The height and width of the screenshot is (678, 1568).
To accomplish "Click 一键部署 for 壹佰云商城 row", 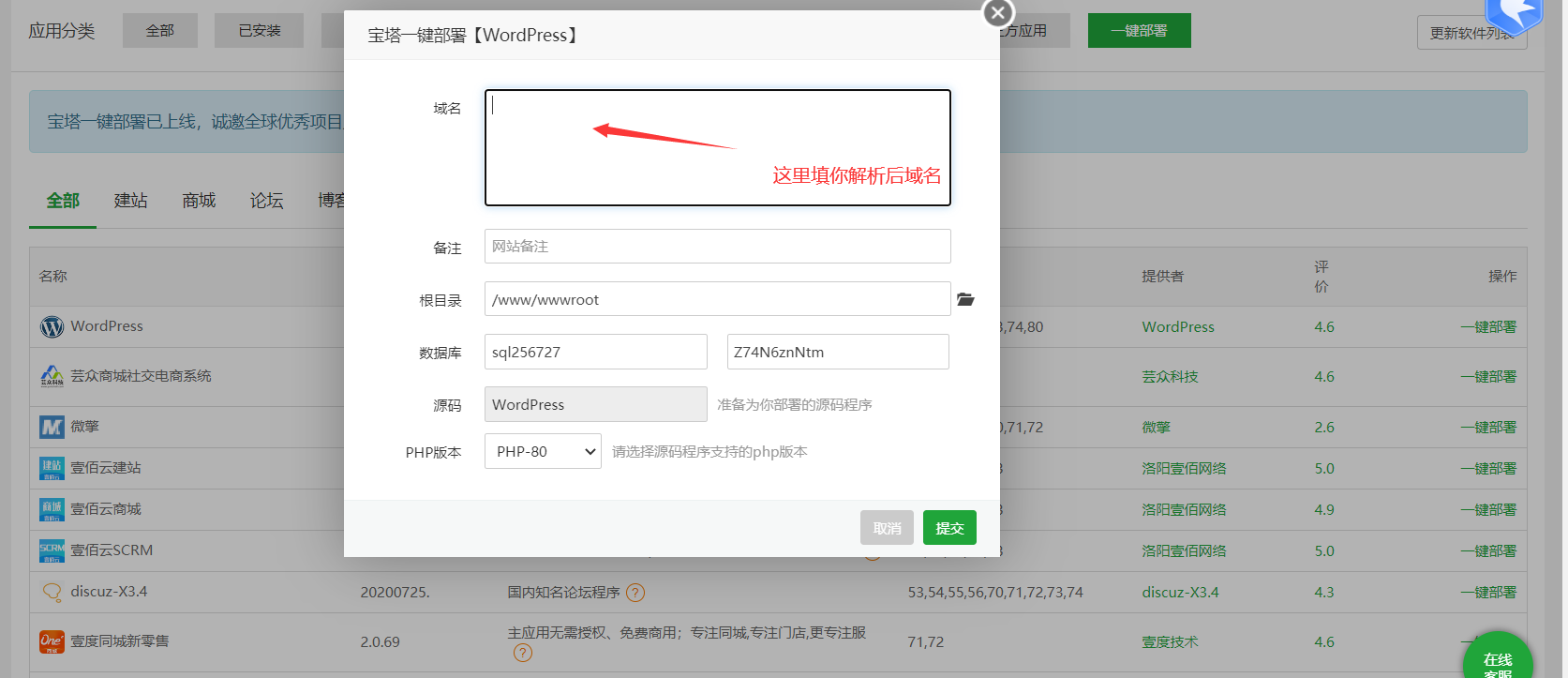I will click(x=1488, y=510).
